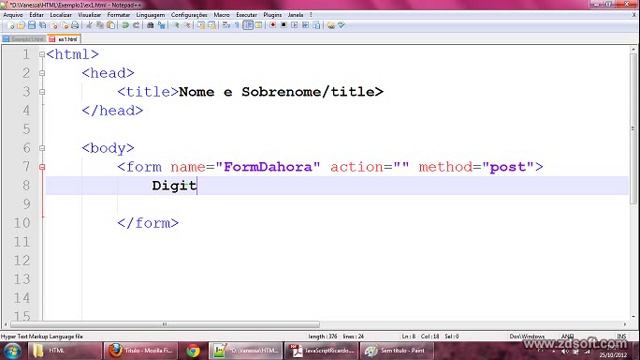Paste clipboard using the Paste toolbar icon
The width and height of the screenshot is (640, 360).
point(111,25)
